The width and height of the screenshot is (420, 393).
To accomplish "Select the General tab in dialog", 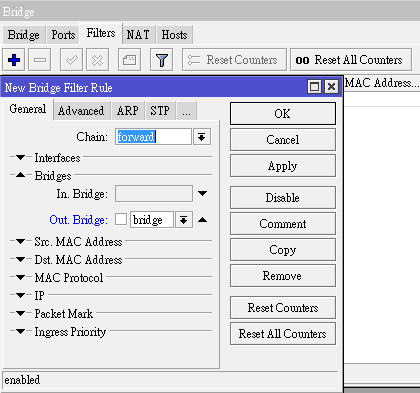I will 28,109.
